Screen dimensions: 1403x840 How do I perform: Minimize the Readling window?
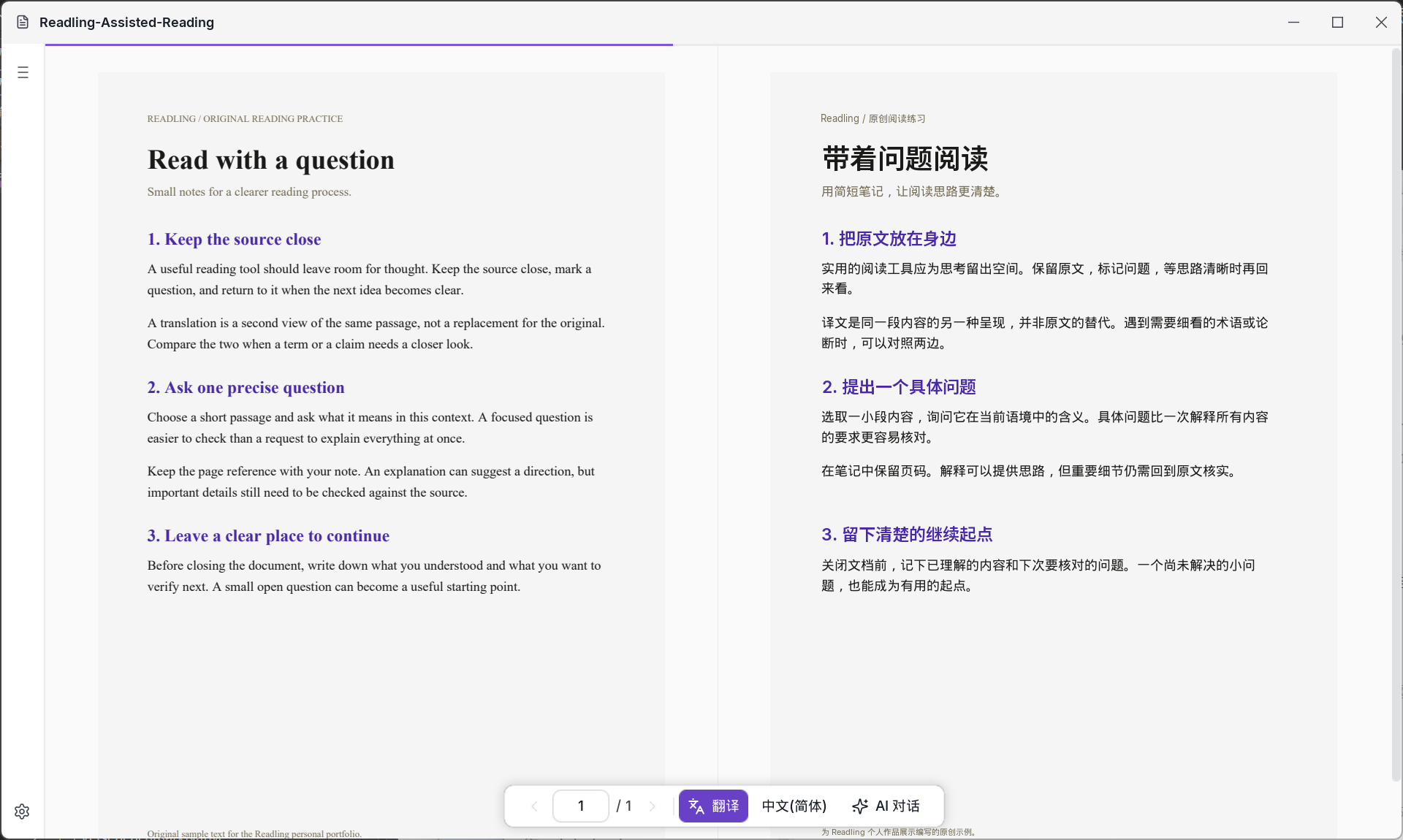click(x=1293, y=22)
